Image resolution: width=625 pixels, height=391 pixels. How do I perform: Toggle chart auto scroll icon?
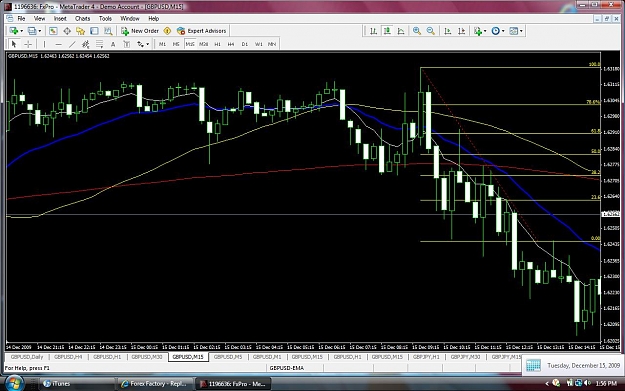click(x=448, y=31)
